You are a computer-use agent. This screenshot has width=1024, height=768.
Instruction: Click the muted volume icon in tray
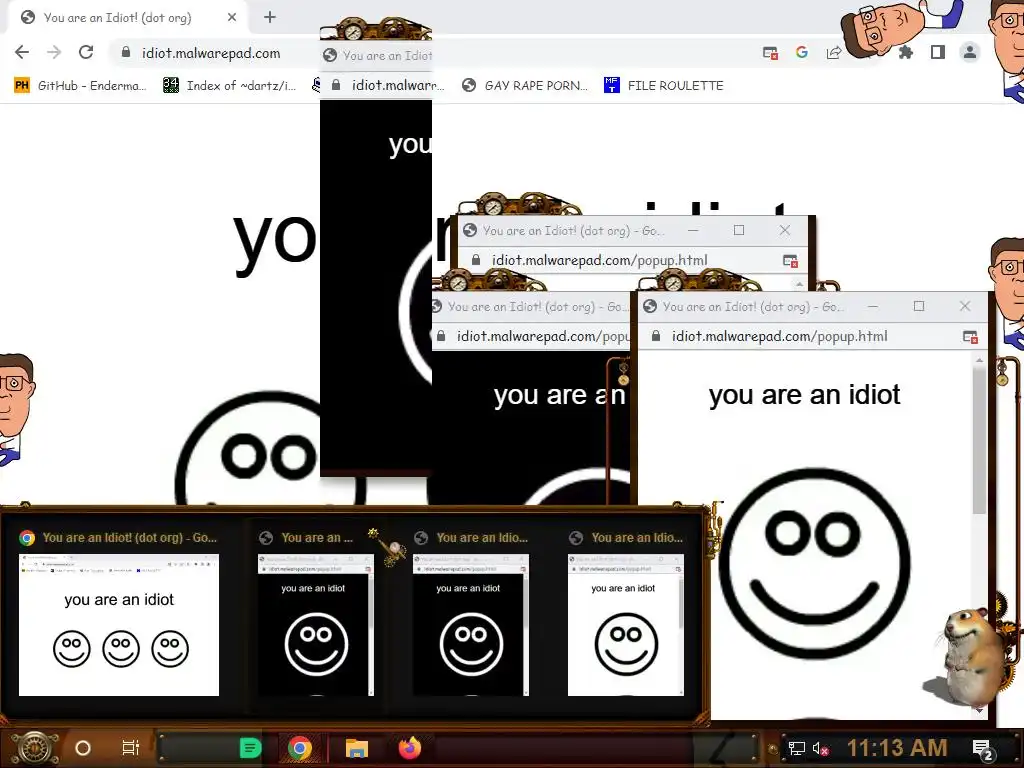(x=820, y=748)
